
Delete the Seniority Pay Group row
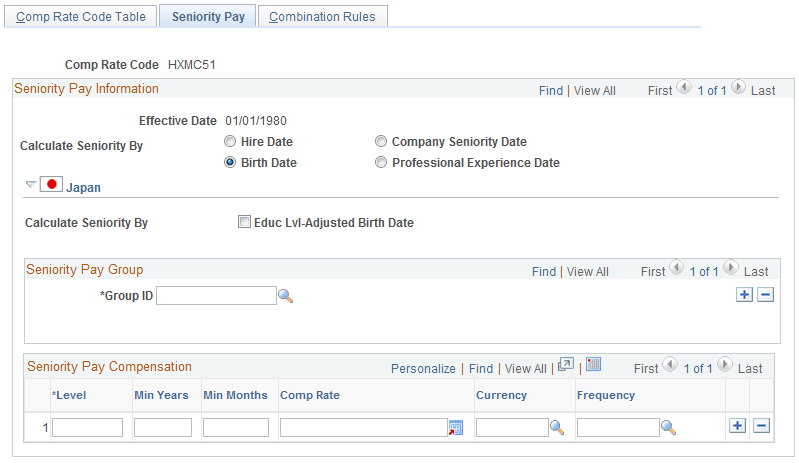[x=765, y=295]
